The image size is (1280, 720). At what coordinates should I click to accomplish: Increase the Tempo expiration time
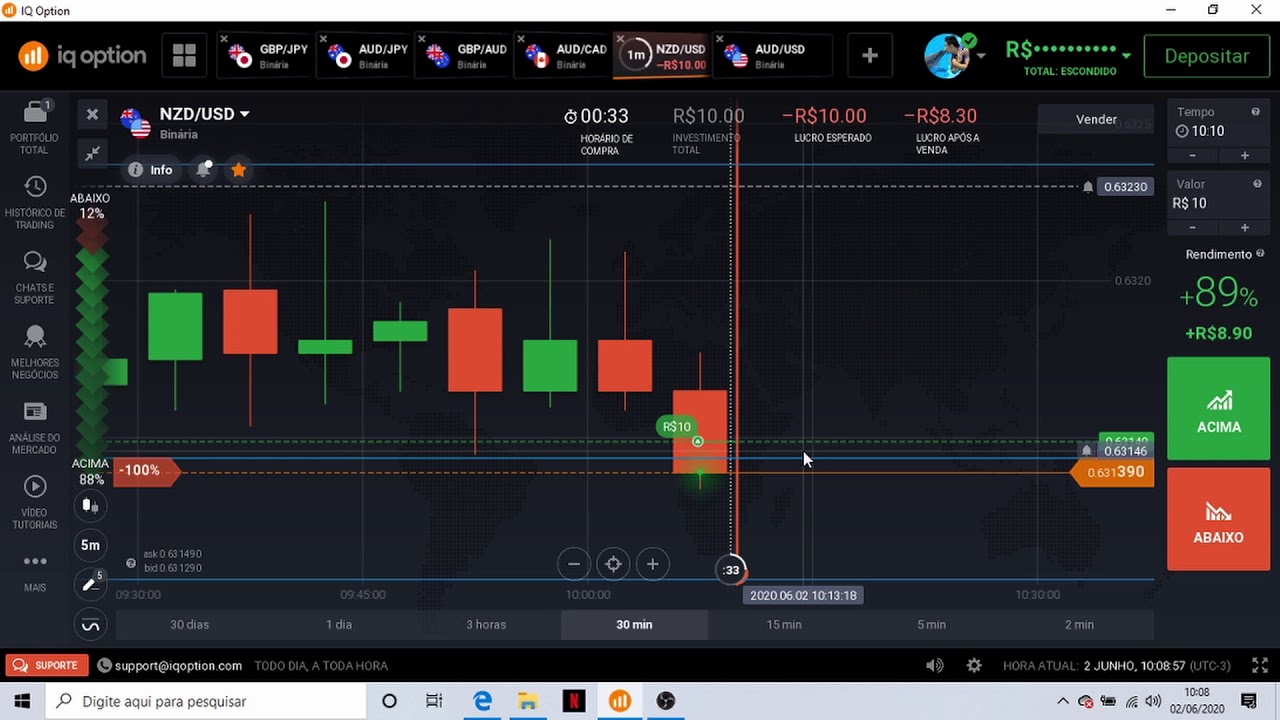[x=1245, y=155]
